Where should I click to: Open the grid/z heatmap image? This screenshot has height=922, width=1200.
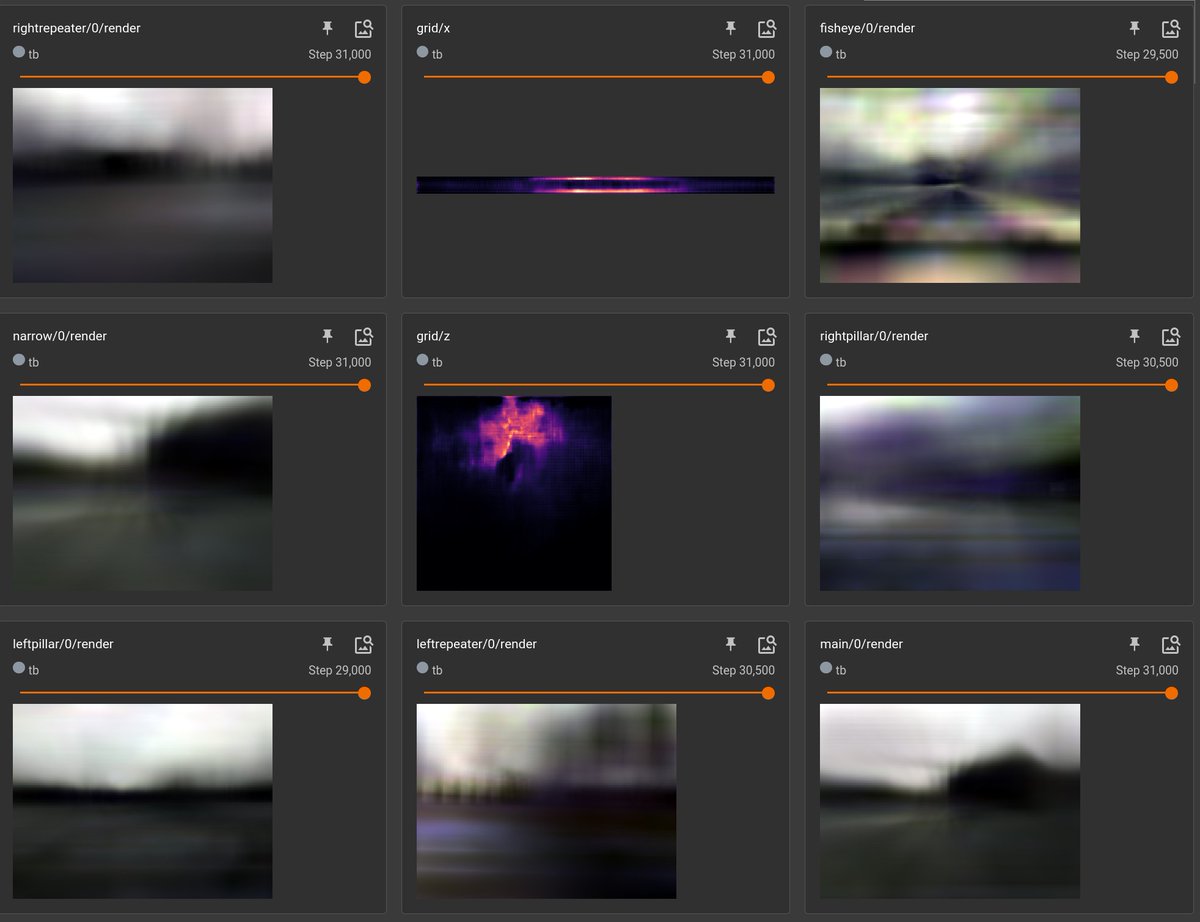[514, 493]
